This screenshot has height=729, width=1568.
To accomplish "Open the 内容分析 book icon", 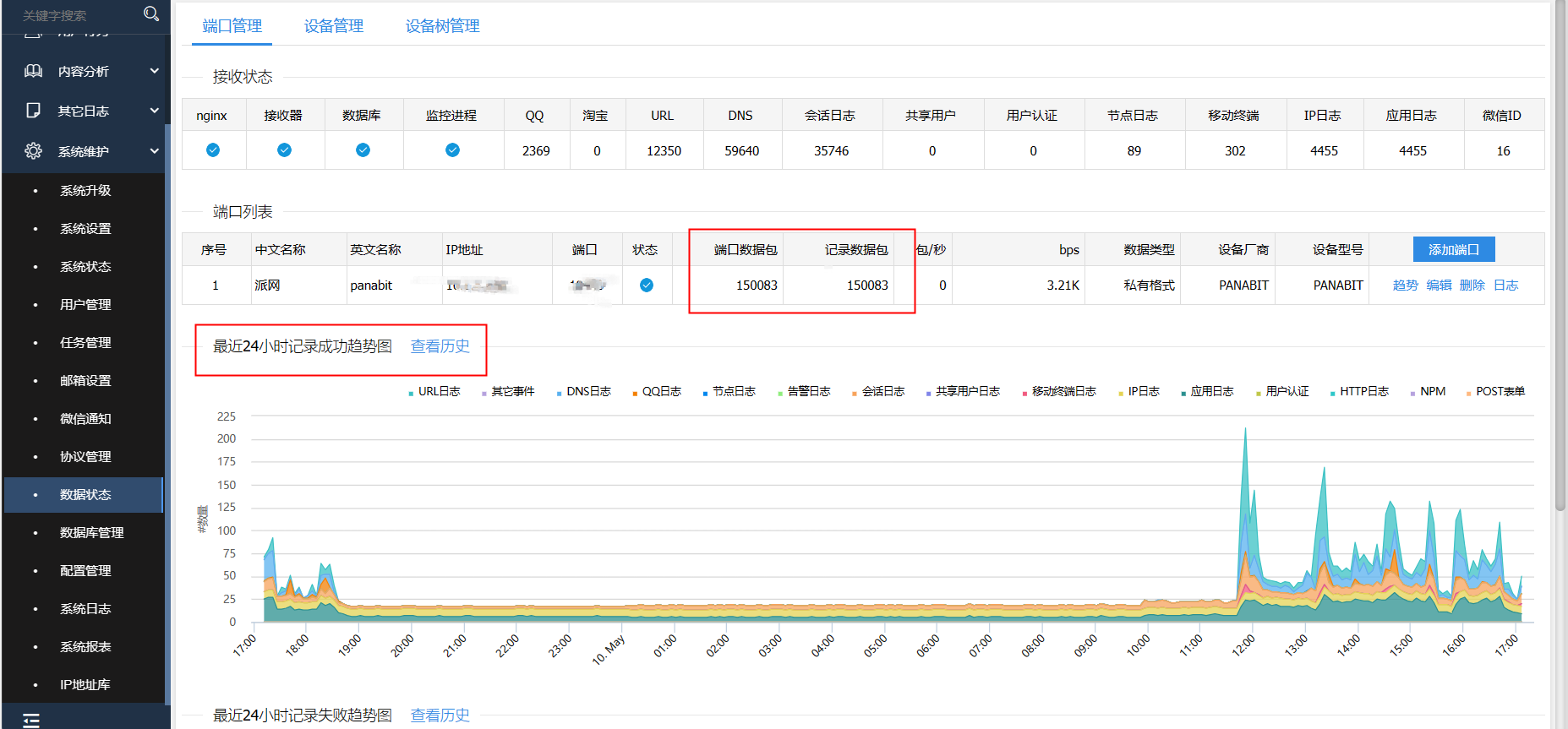I will tap(33, 71).
